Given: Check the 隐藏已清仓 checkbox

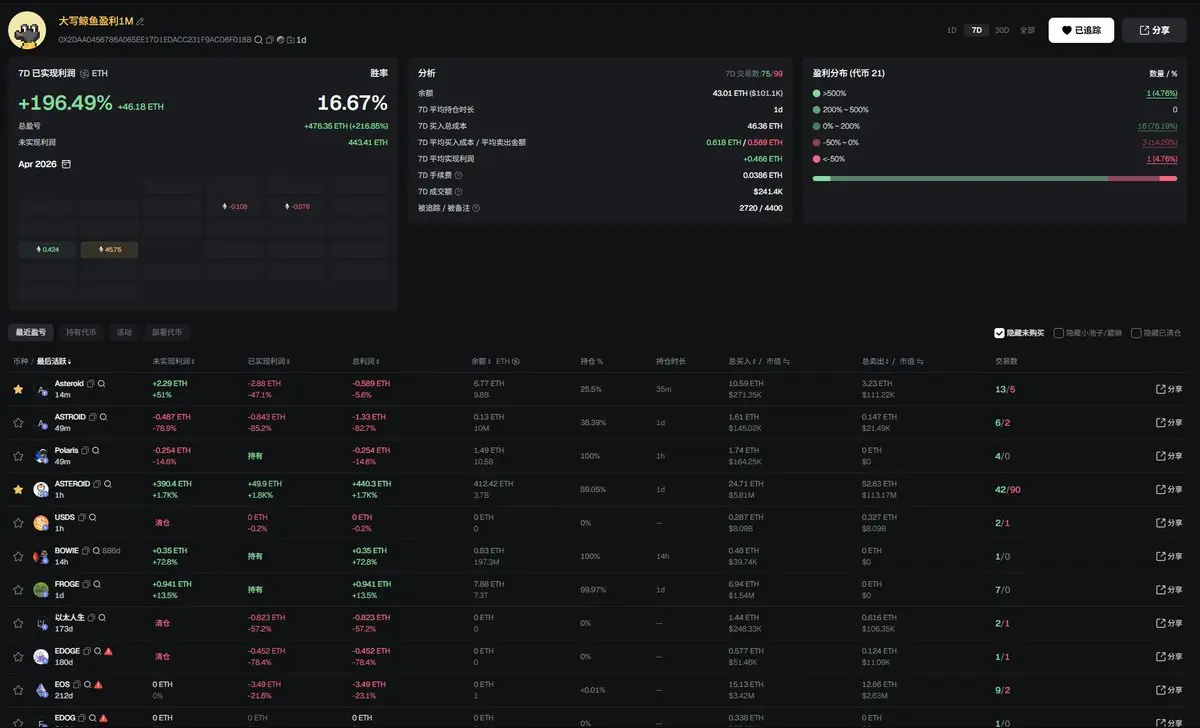Looking at the screenshot, I should click(x=1136, y=333).
